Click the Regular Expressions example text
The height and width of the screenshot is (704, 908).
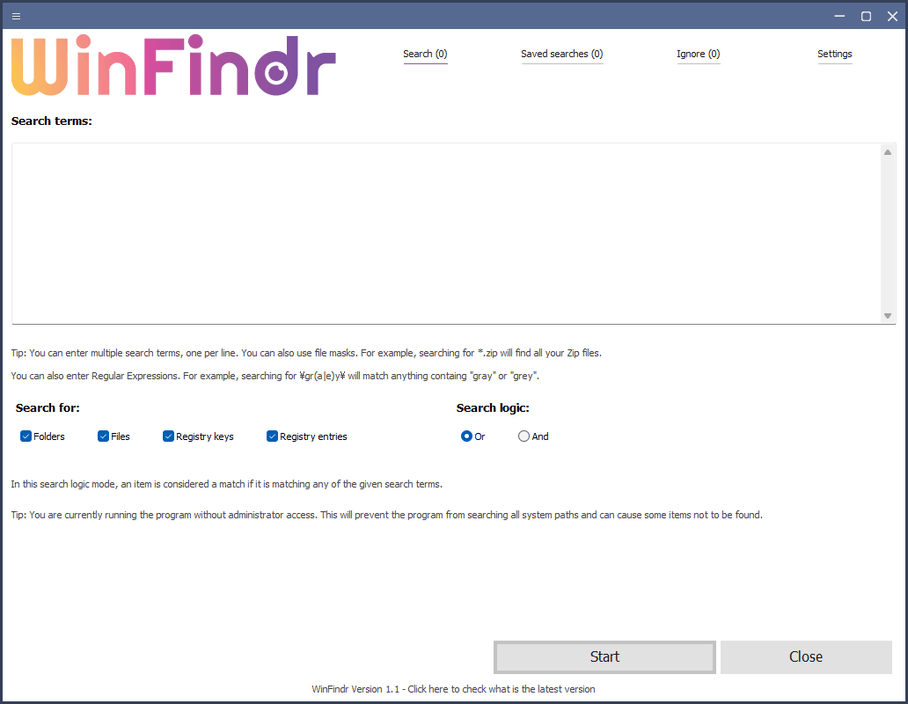pyautogui.click(x=275, y=376)
